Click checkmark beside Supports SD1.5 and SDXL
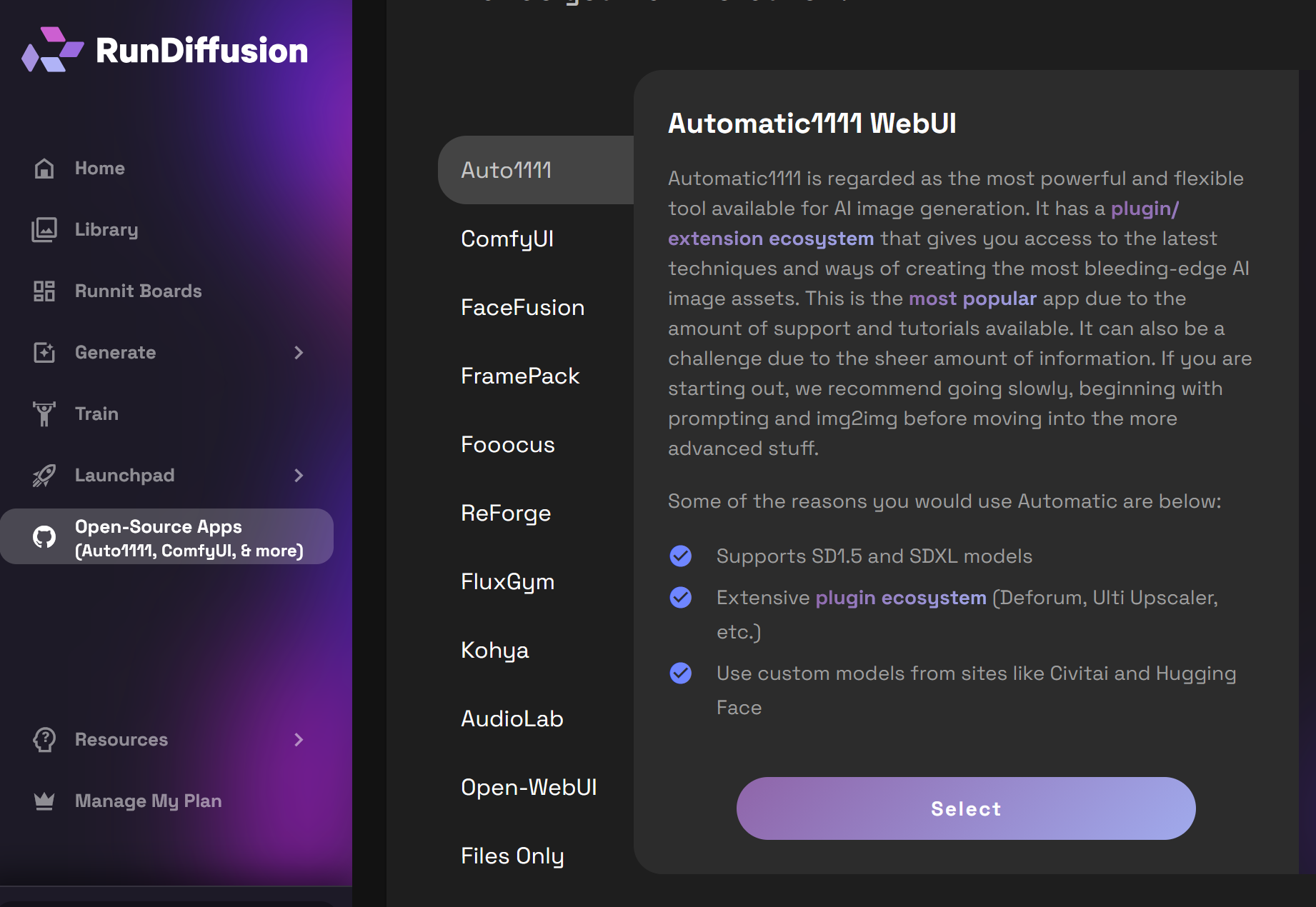The width and height of the screenshot is (1316, 907). coord(680,556)
